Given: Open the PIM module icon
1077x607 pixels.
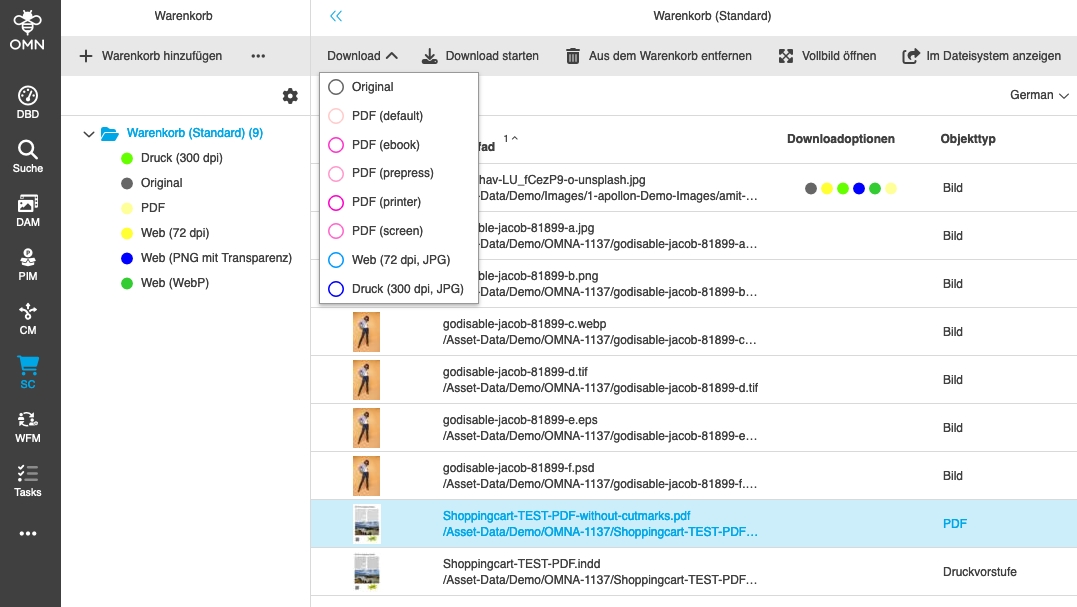Looking at the screenshot, I should 28,263.
